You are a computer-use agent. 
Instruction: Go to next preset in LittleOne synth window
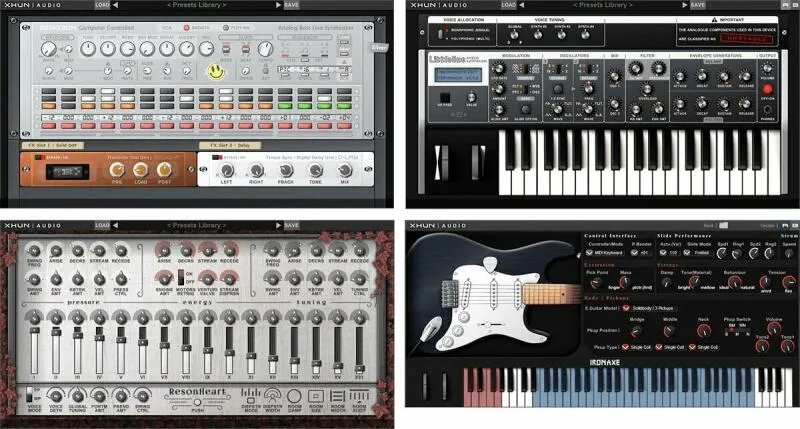coord(685,5)
